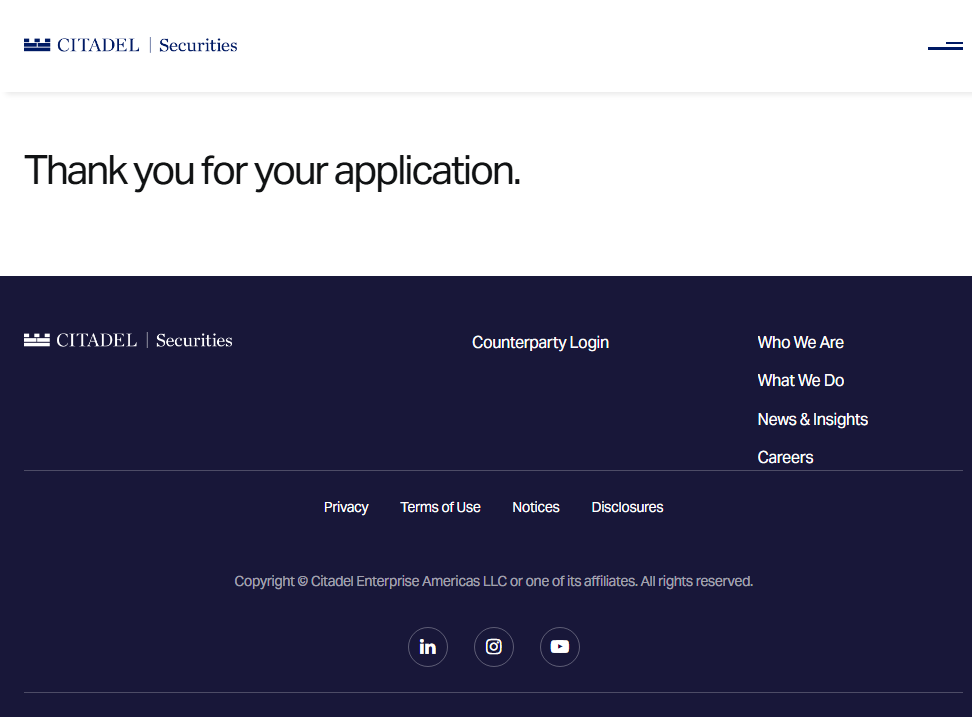Open the hamburger menu in the header

pos(945,46)
